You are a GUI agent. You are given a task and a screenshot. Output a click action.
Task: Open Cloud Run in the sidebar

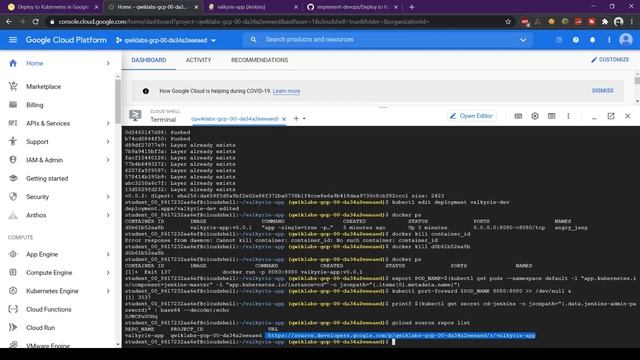pos(40,328)
